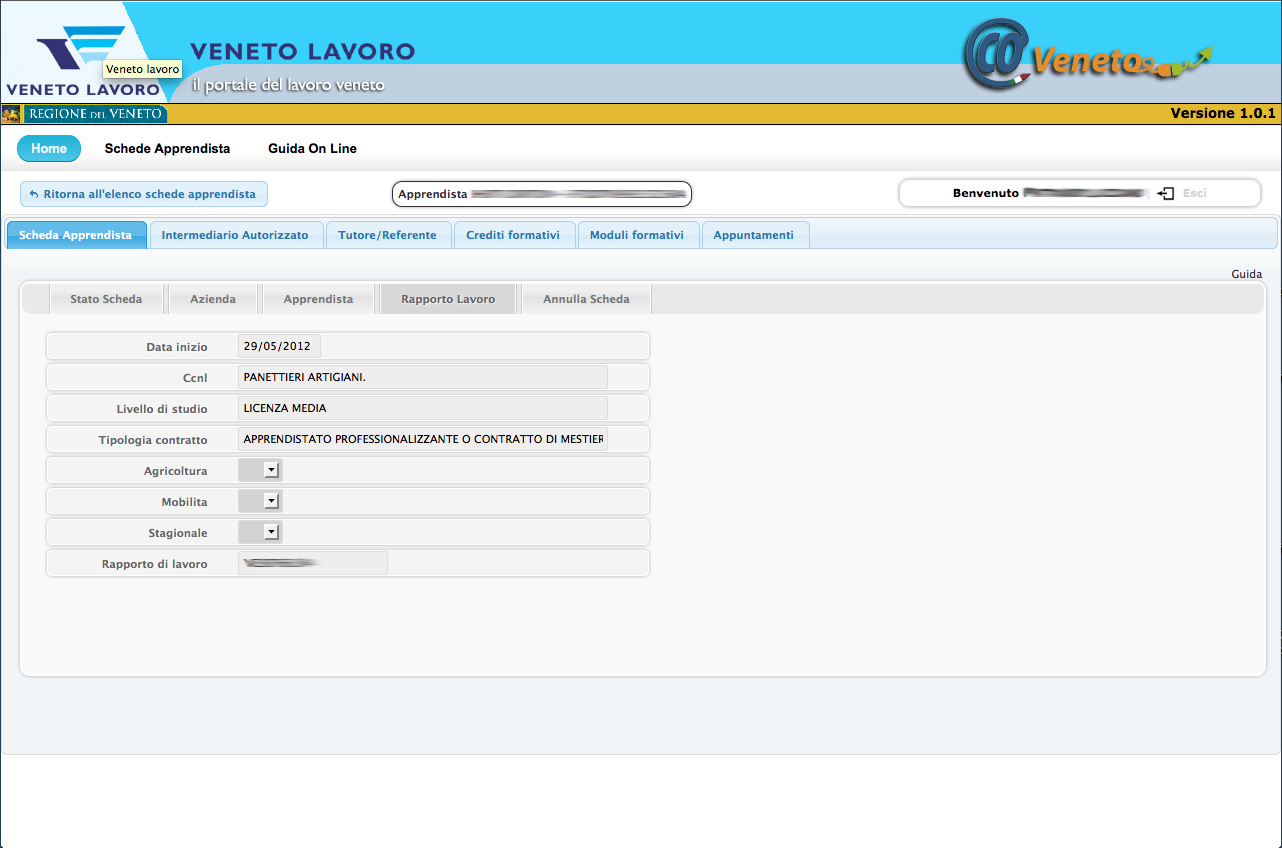Click the Data inizio date field
Viewport: 1282px width, 848px height.
point(278,346)
